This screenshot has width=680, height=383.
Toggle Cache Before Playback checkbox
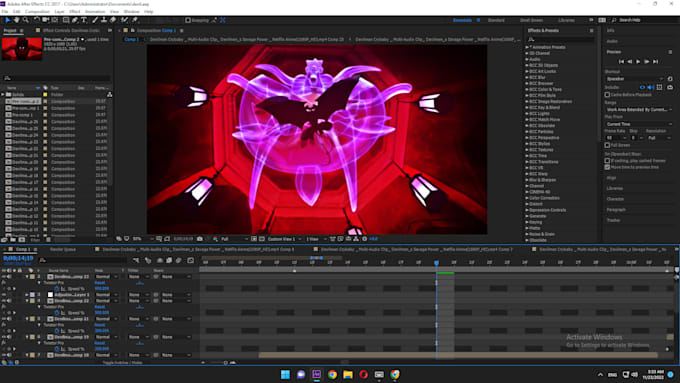(x=607, y=95)
